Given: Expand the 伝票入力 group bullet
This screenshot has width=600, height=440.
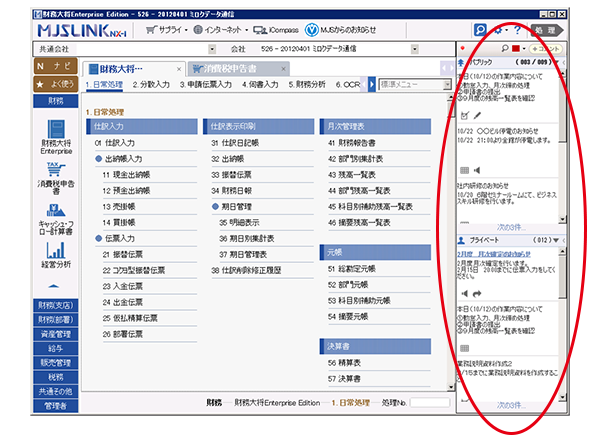Looking at the screenshot, I should point(98,238).
